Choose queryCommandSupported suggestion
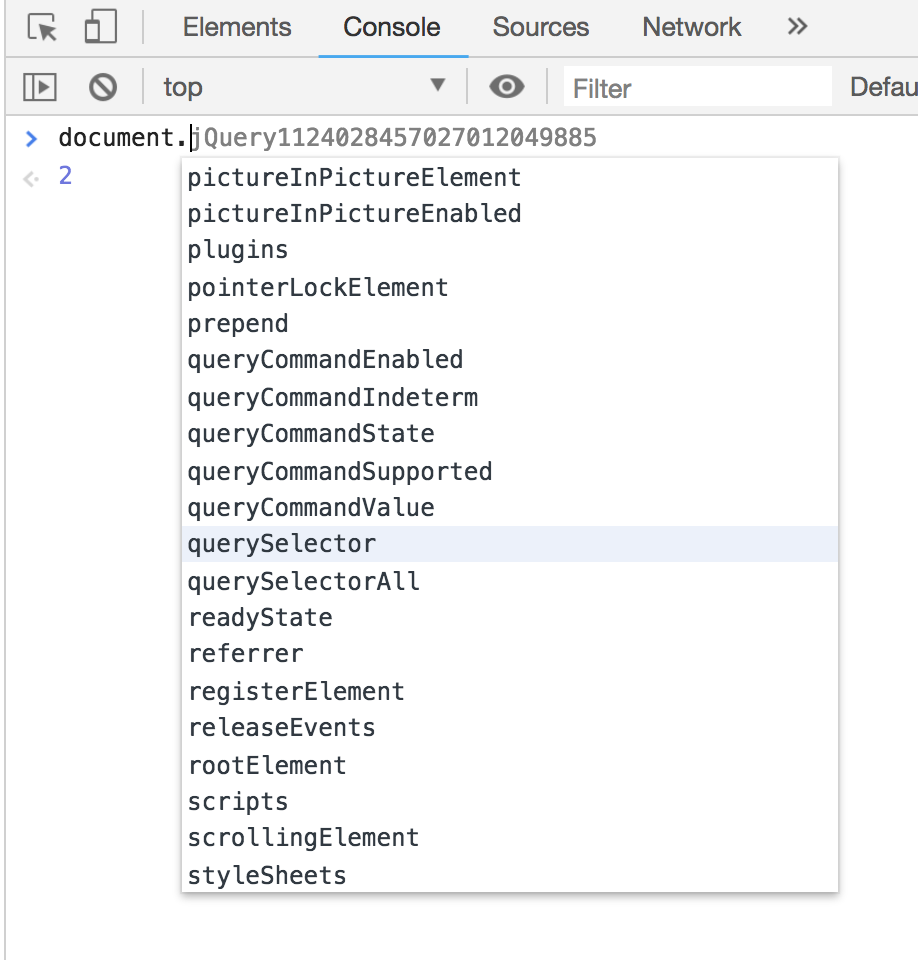Viewport: 918px width, 960px height. [x=510, y=471]
